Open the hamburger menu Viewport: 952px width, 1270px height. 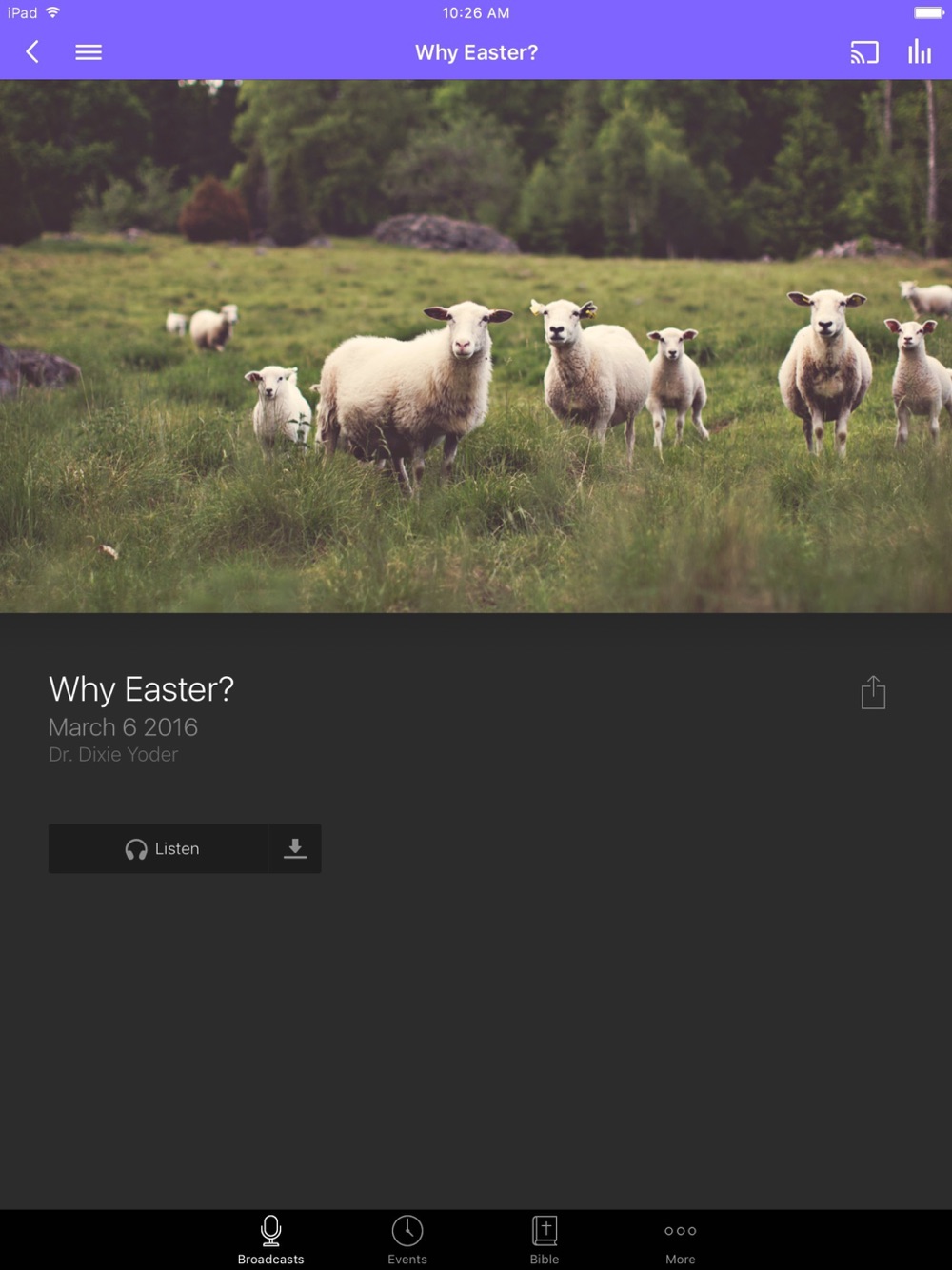(89, 52)
